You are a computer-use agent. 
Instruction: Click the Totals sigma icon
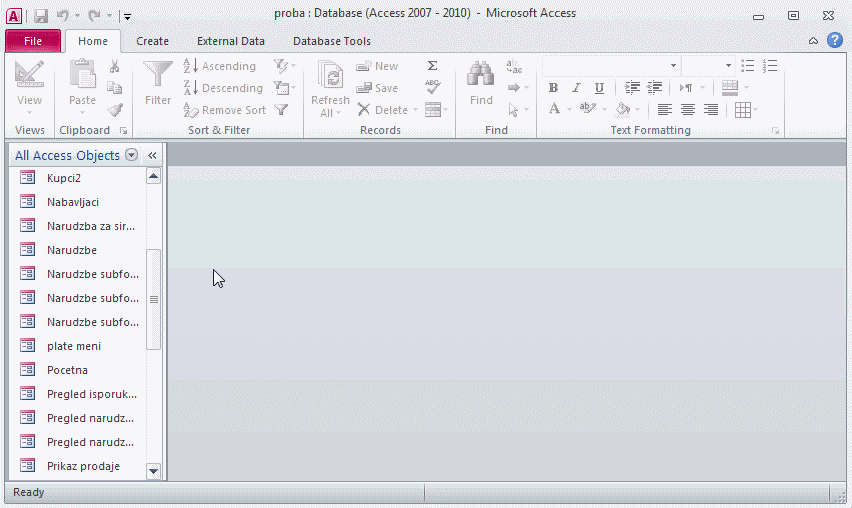click(433, 66)
